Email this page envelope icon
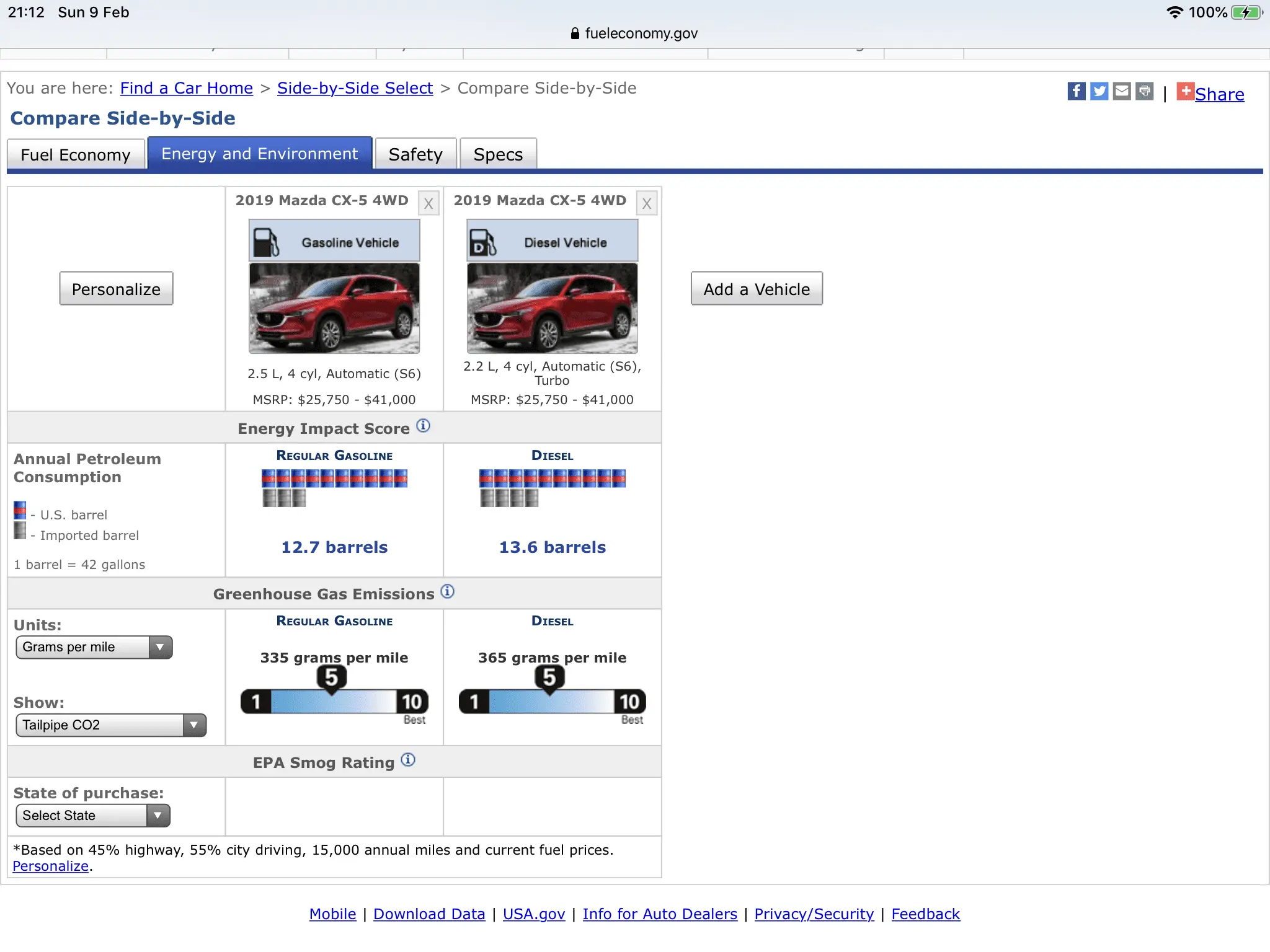The width and height of the screenshot is (1270, 952). coord(1122,91)
